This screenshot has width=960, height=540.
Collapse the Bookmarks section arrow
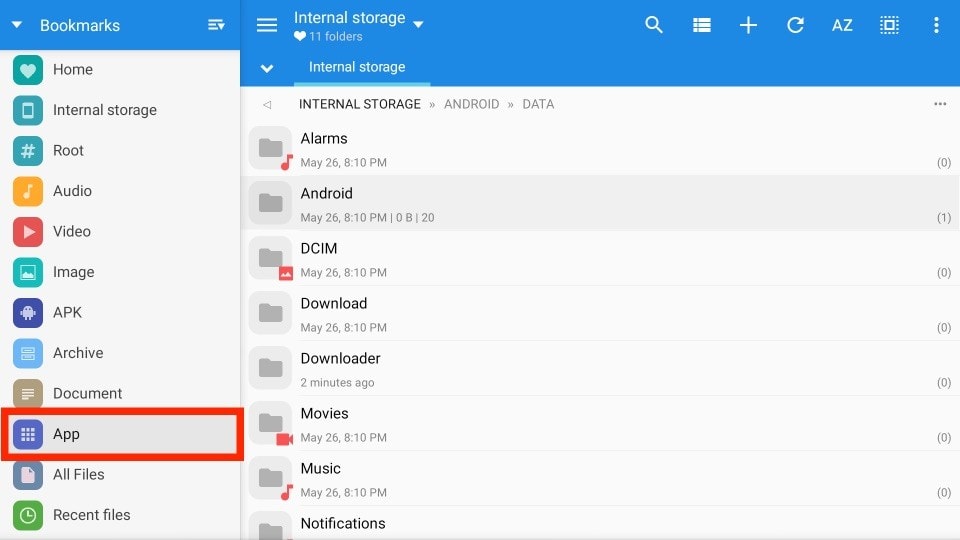click(x=17, y=25)
